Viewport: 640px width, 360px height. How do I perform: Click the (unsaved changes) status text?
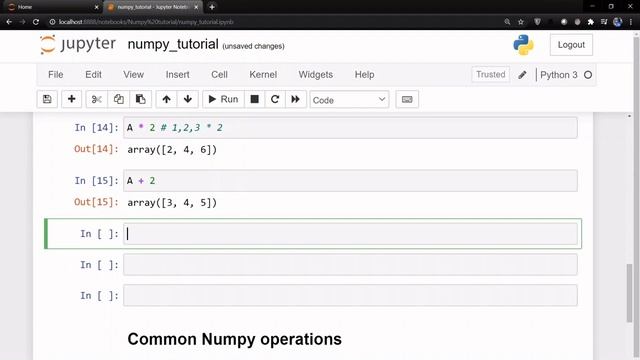pos(253,46)
